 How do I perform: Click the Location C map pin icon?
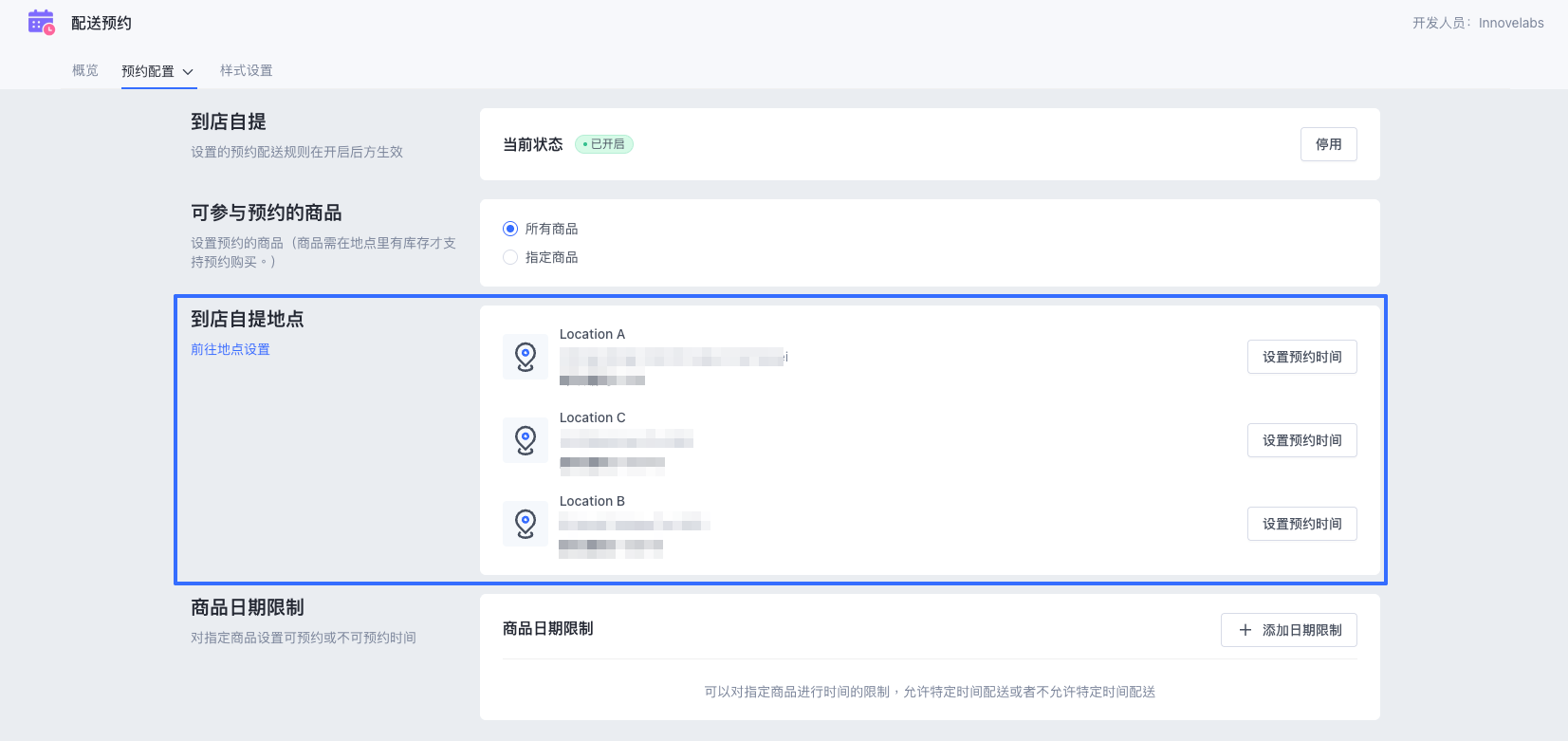coord(526,440)
